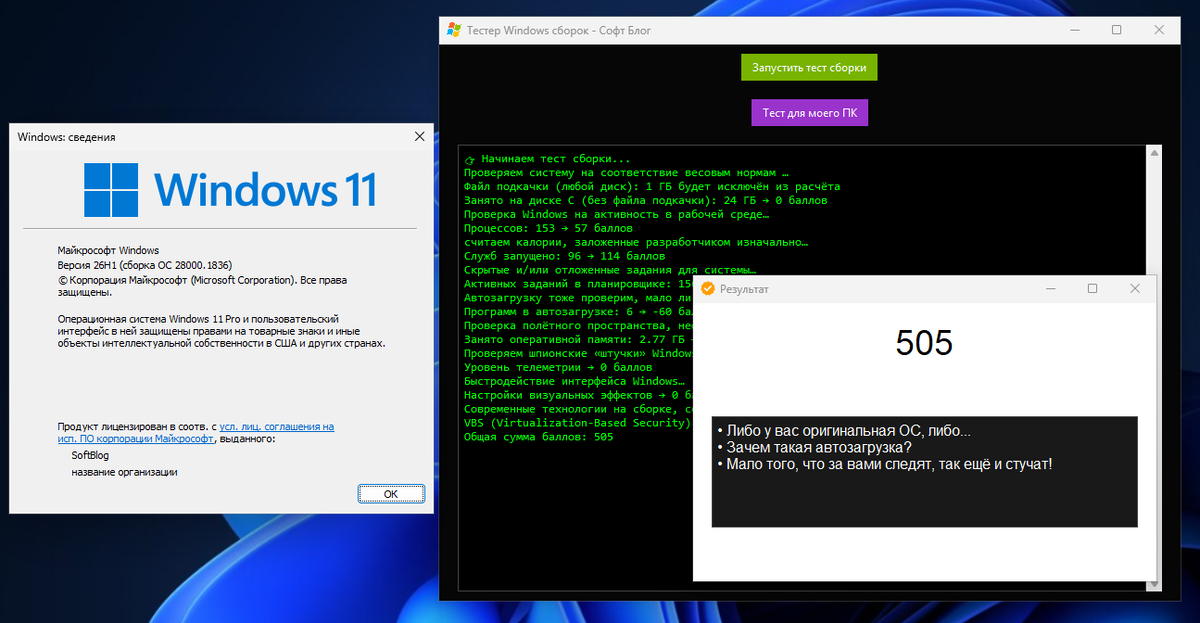Click the log line "Скрытые и/или отложенные задания для системы"
Viewport: 1200px width, 623px height.
point(610,270)
